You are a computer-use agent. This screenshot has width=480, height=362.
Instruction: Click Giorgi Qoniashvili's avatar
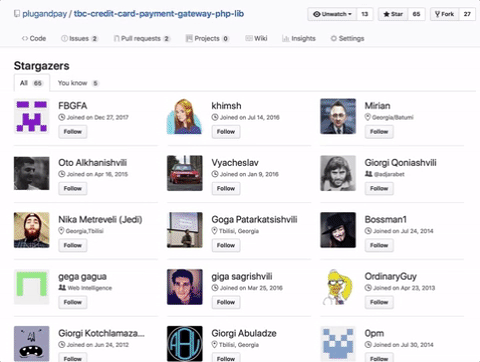coord(338,173)
